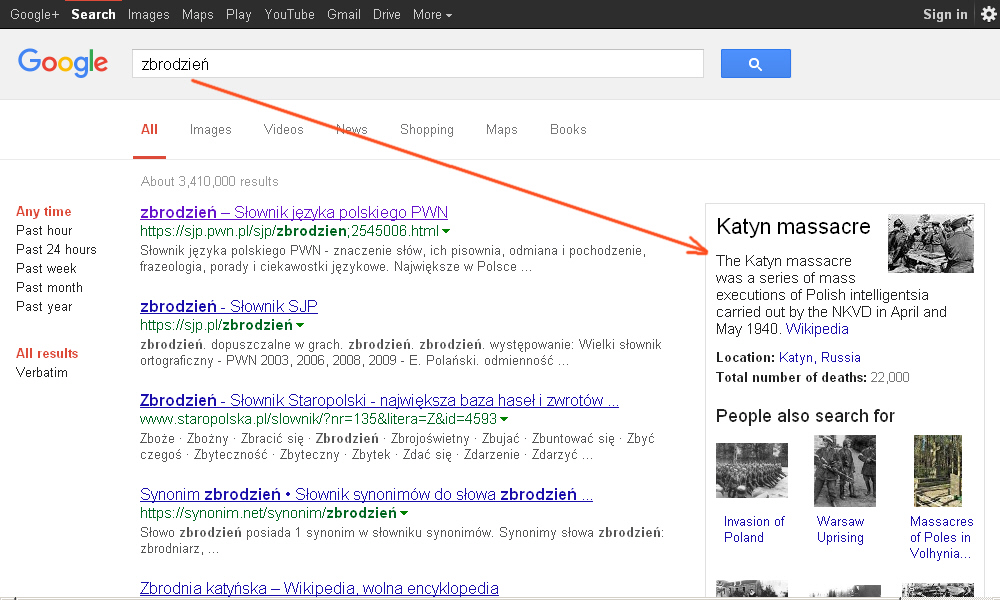Viewport: 1000px width, 600px height.
Task: Open the Słownik języka polskiego PWN result
Action: (x=294, y=212)
